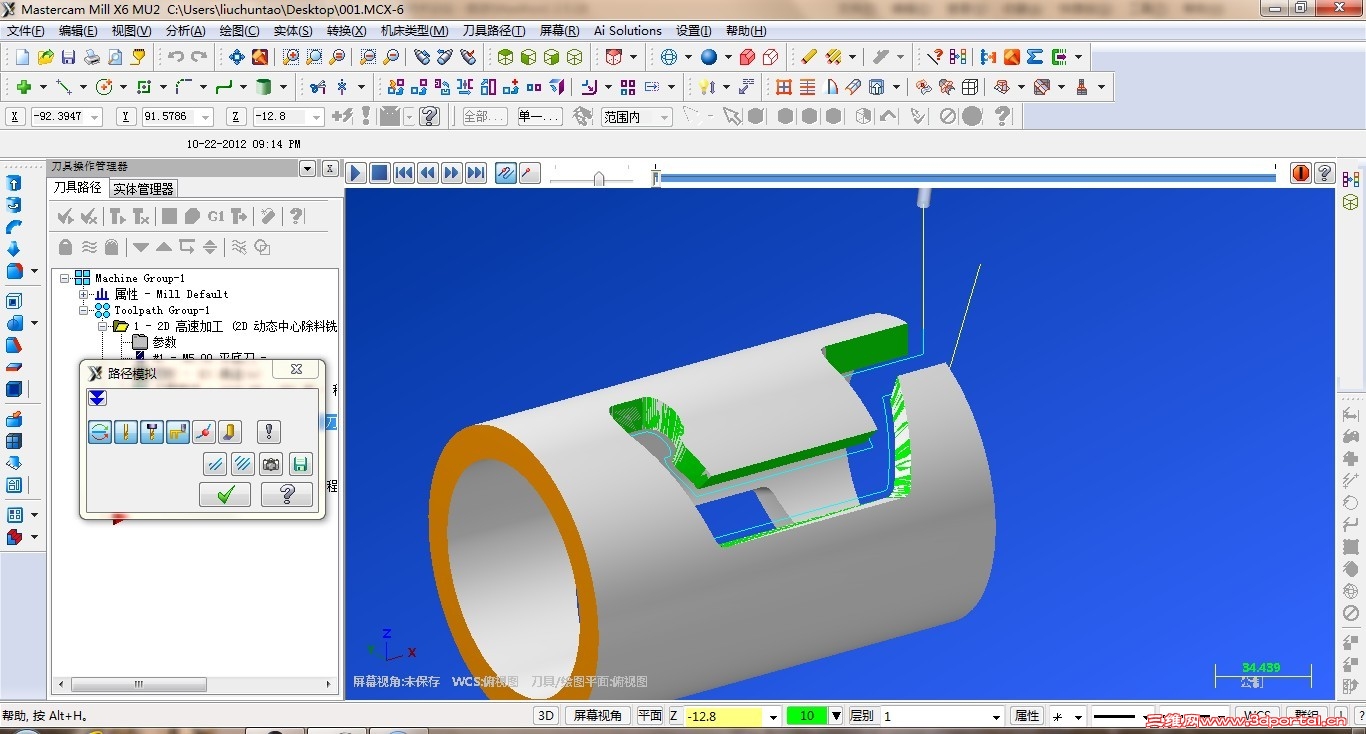Select the 刀具路径 tab
This screenshot has width=1366, height=734.
[x=78, y=188]
